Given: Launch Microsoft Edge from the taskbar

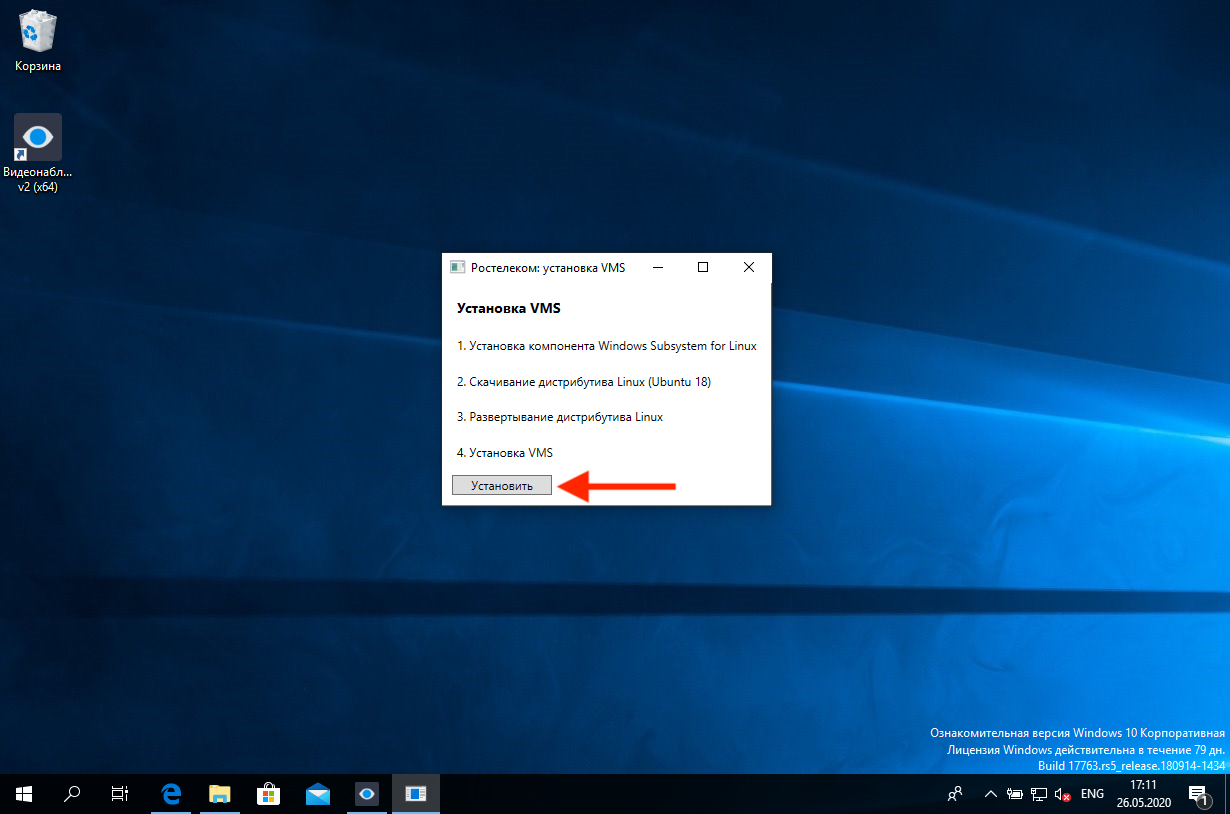Looking at the screenshot, I should (x=172, y=794).
